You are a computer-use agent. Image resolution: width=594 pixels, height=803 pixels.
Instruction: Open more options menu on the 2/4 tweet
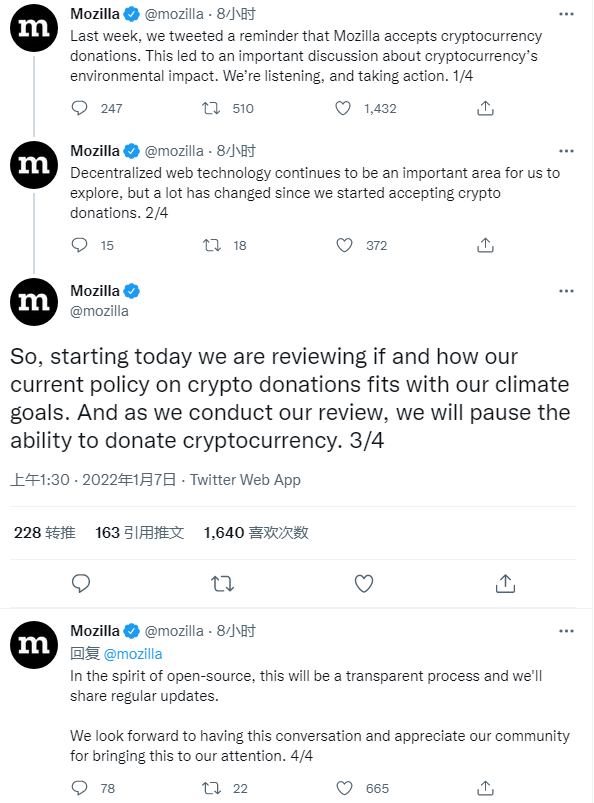point(566,151)
